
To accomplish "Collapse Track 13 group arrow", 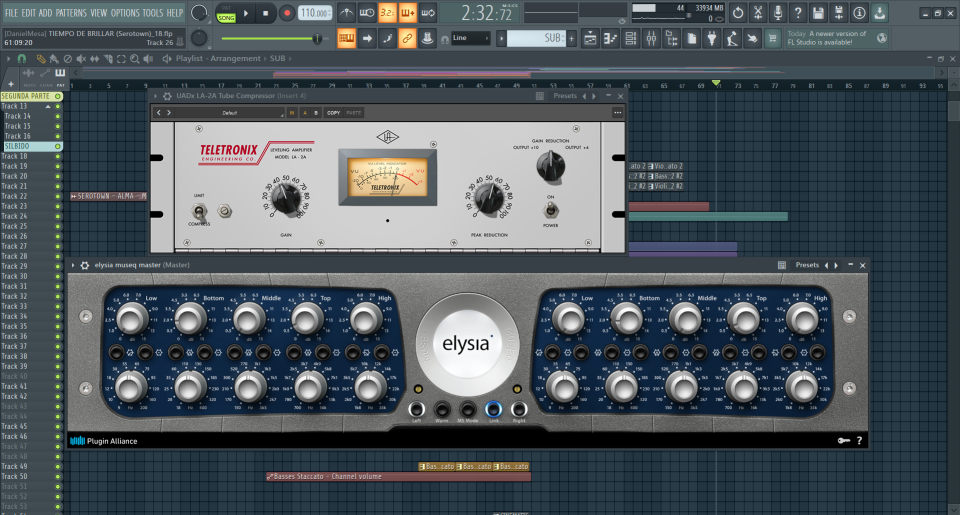I will click(48, 107).
